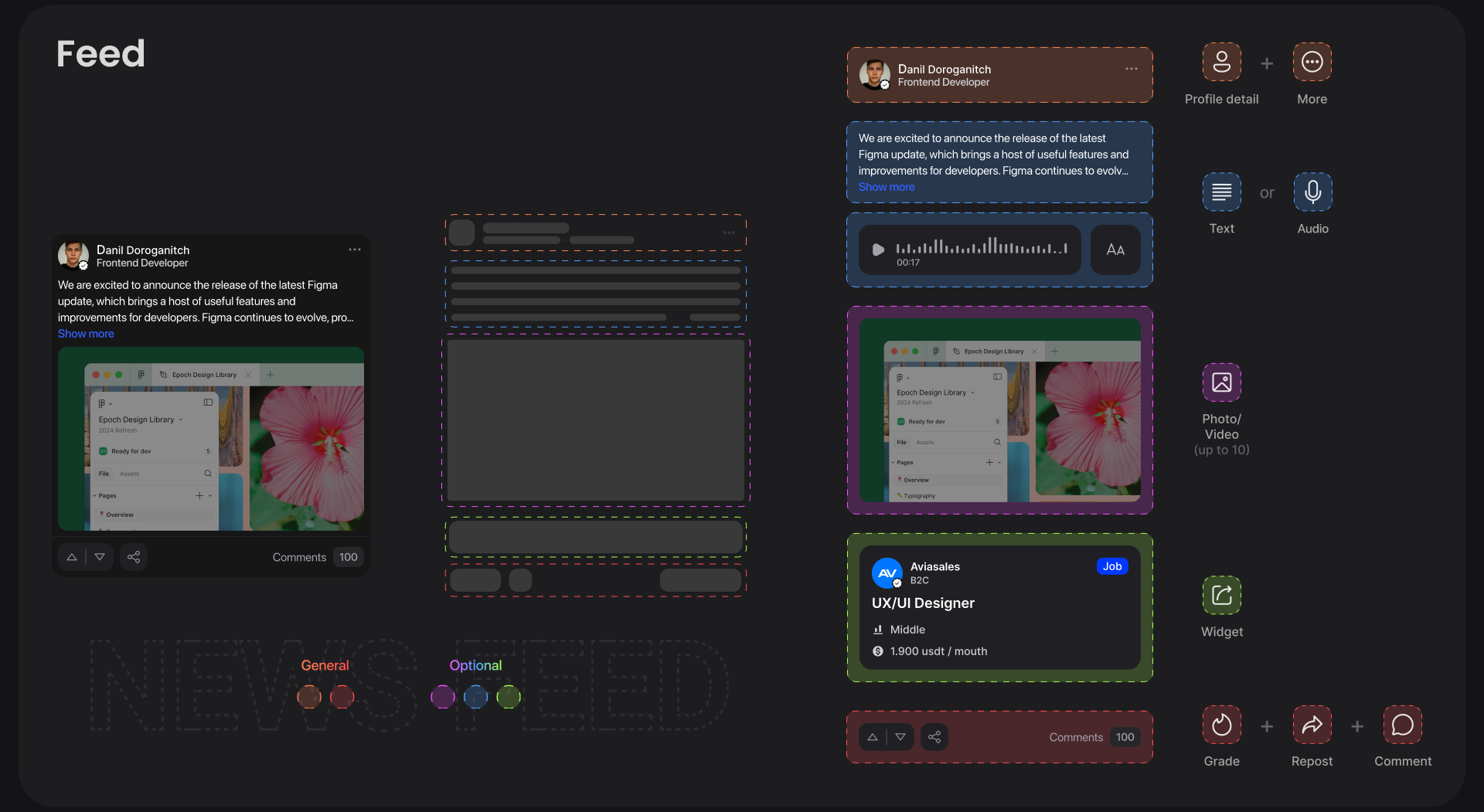Expand Show more in blue text block
This screenshot has height=812, width=1484.
pos(886,187)
